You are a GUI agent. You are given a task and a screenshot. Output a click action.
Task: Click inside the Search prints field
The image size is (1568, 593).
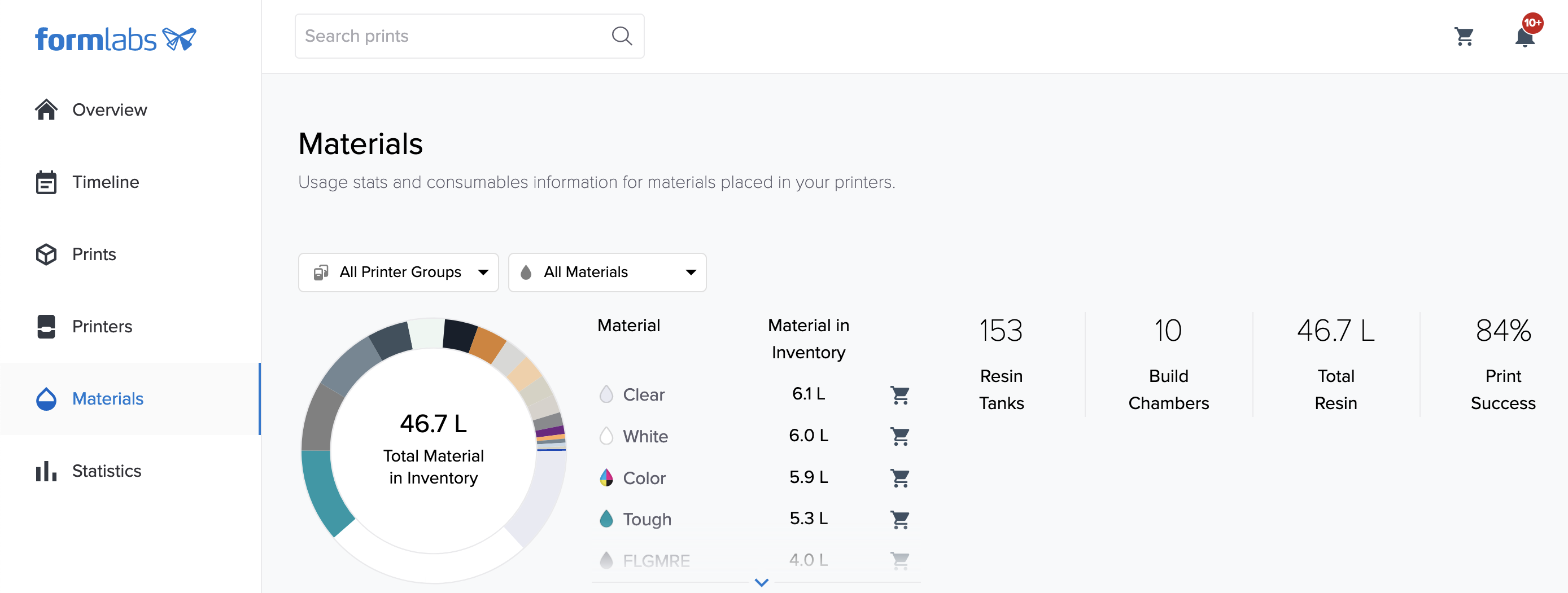[438, 36]
